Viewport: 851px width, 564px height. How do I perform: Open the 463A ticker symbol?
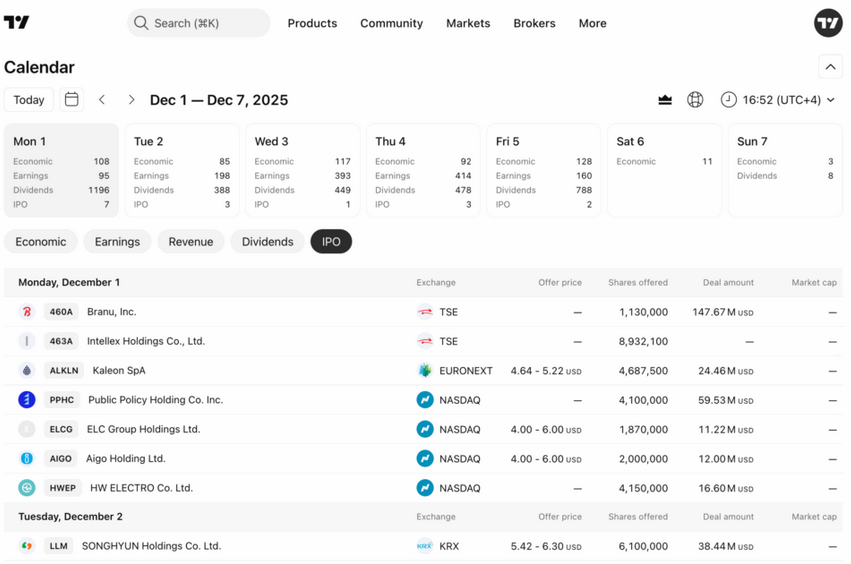[61, 341]
